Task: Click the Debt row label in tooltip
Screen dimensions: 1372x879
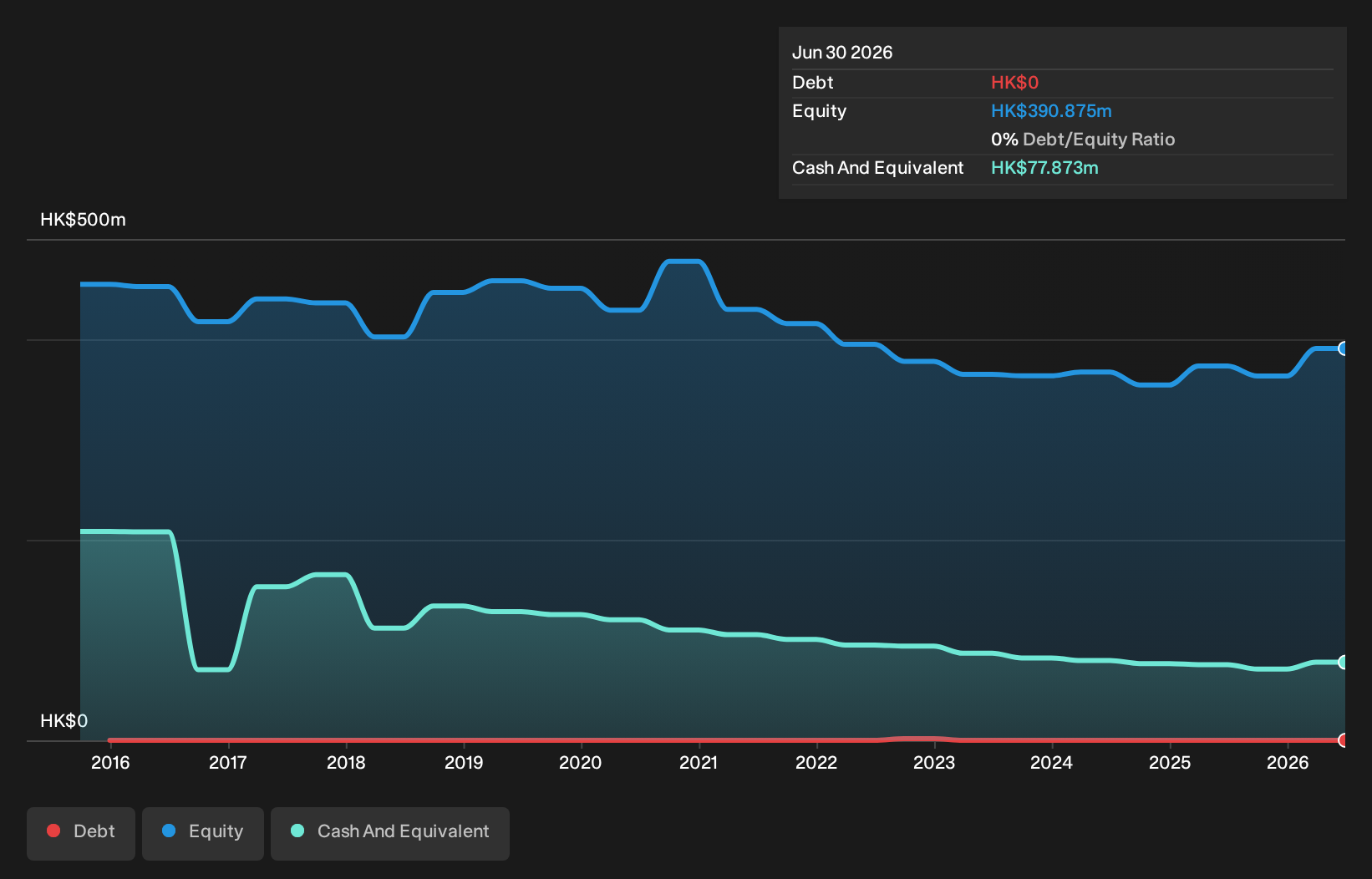Action: [x=813, y=83]
